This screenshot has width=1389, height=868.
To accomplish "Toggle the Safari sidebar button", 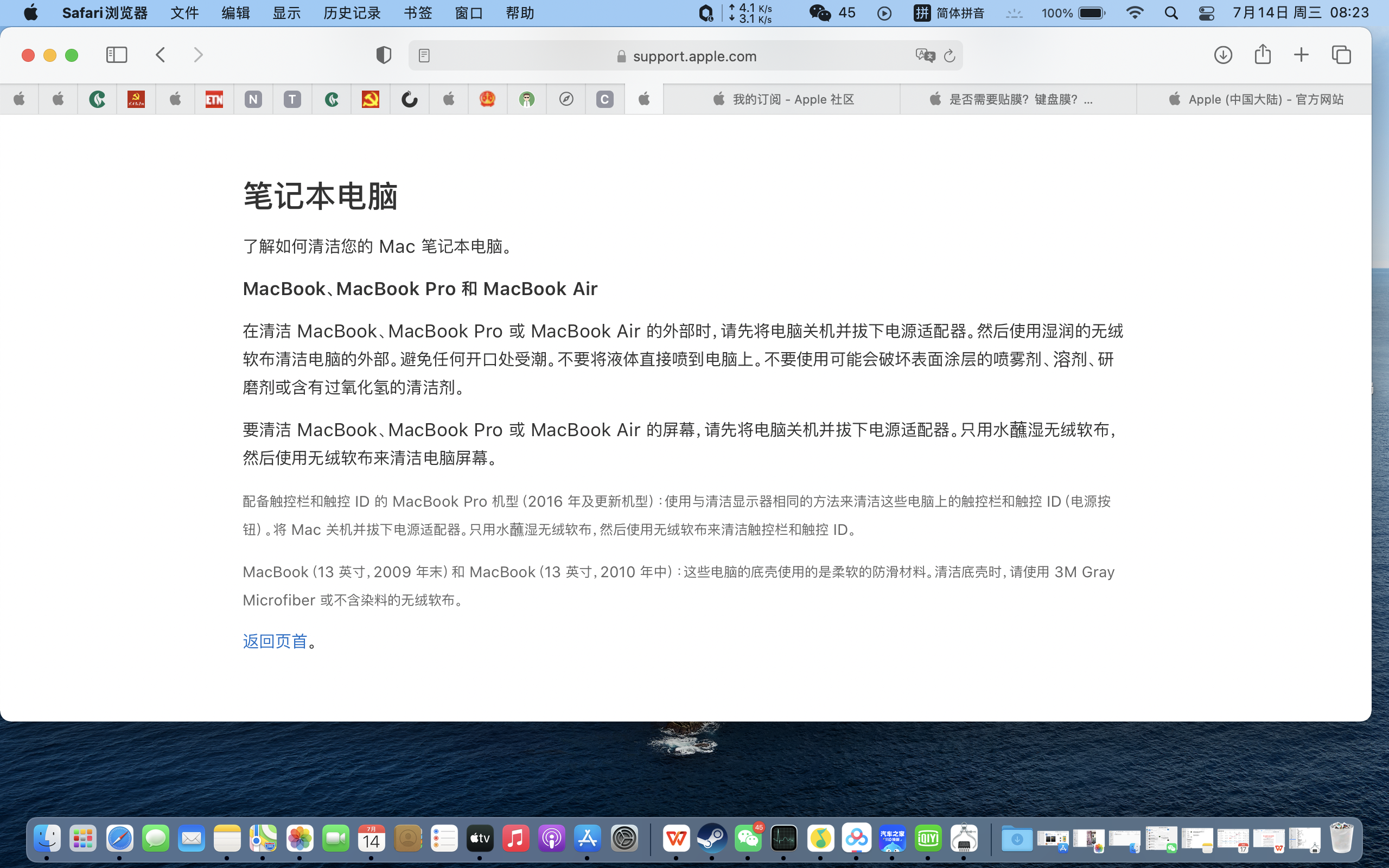I will coord(117,55).
